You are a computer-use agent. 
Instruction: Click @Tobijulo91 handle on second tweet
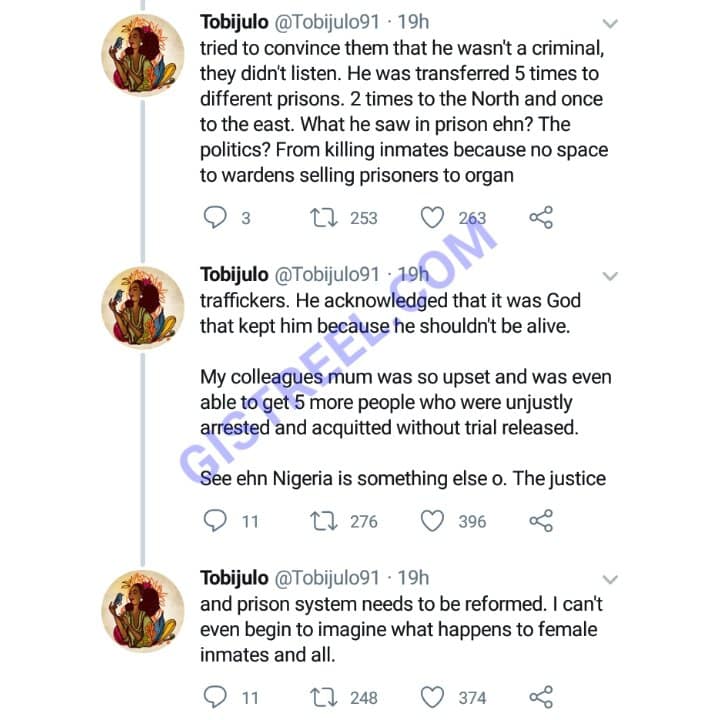(326, 275)
